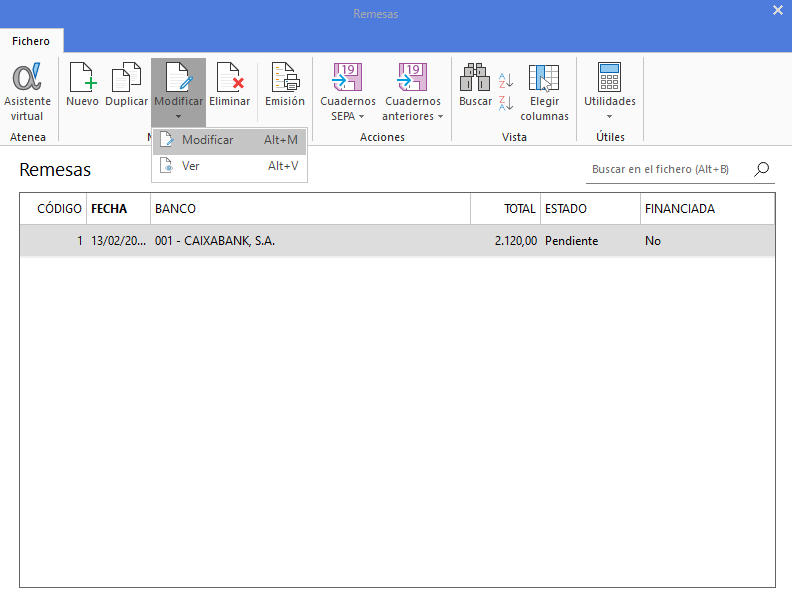Click the FINANCIADA value No
Viewport: 792px width, 614px height.
coord(707,241)
